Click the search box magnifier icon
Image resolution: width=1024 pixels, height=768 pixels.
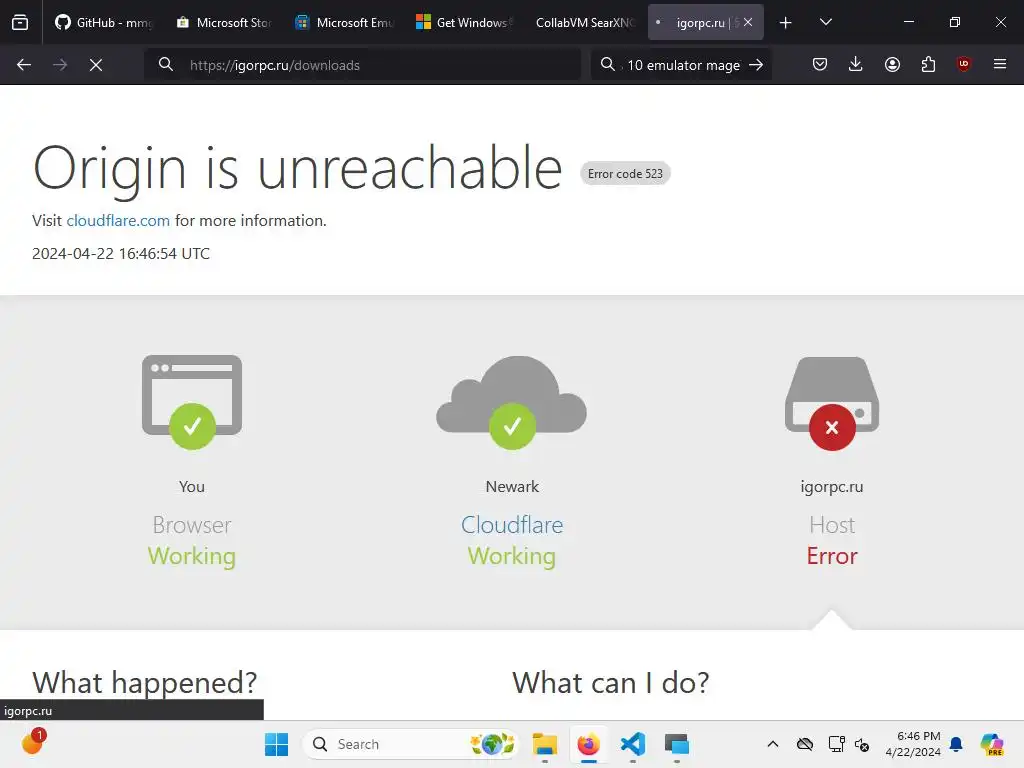pos(608,64)
